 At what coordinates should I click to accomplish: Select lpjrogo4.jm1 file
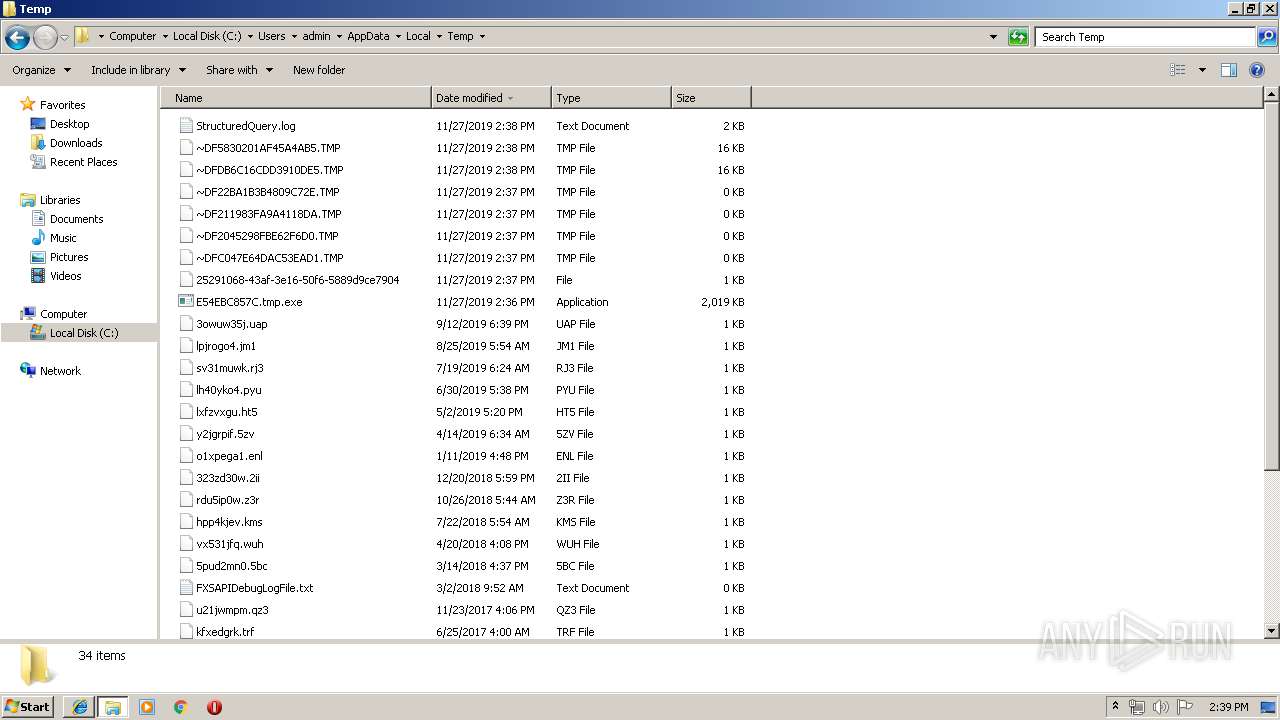coord(226,346)
